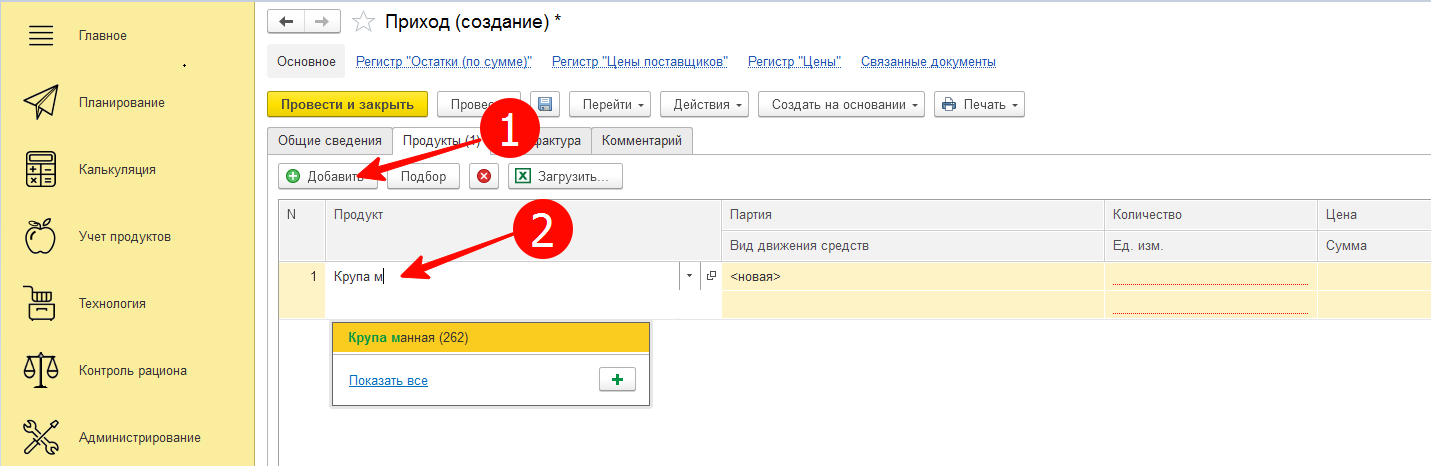Delete row with red cross icon
Image resolution: width=1431 pixels, height=466 pixels.
click(484, 177)
